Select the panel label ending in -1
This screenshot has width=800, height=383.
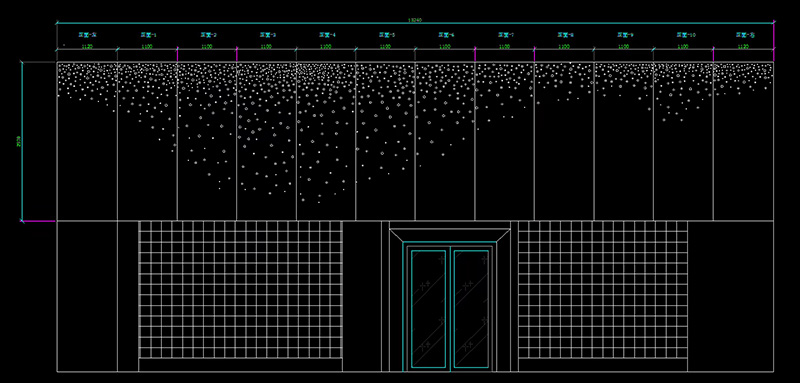point(148,35)
